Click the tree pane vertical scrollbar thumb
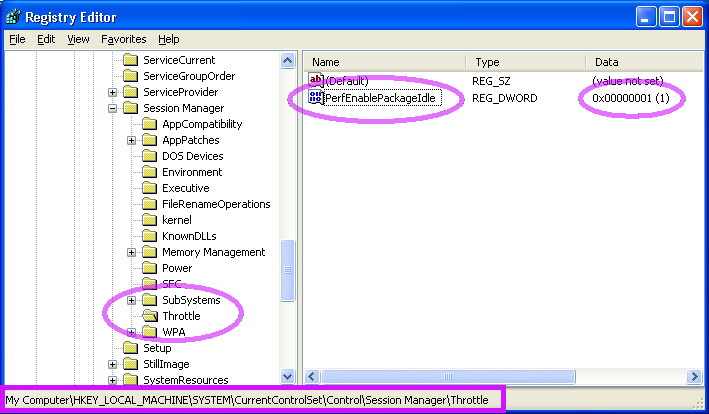 click(x=288, y=271)
